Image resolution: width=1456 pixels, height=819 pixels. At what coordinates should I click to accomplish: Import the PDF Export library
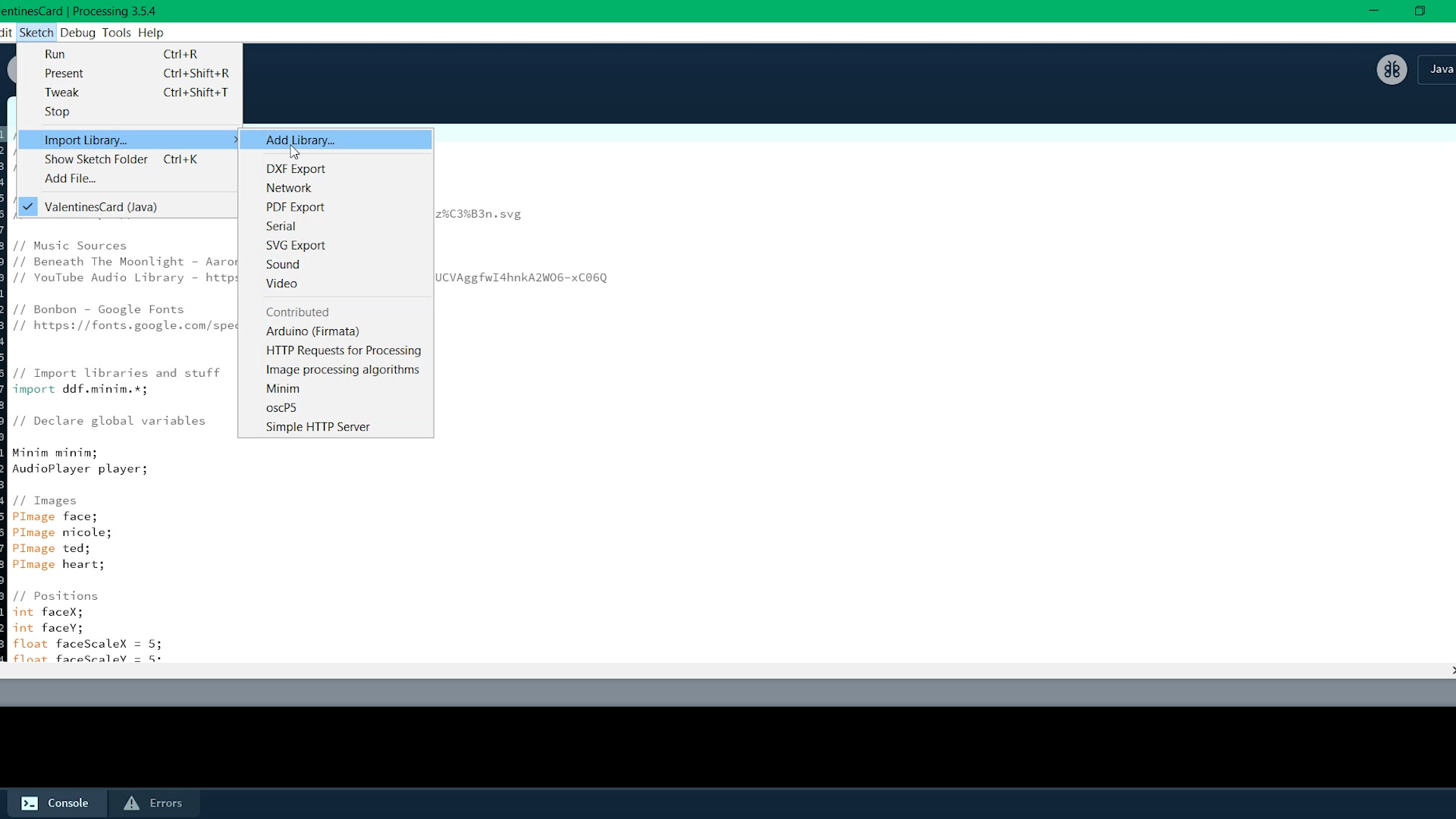pos(295,207)
